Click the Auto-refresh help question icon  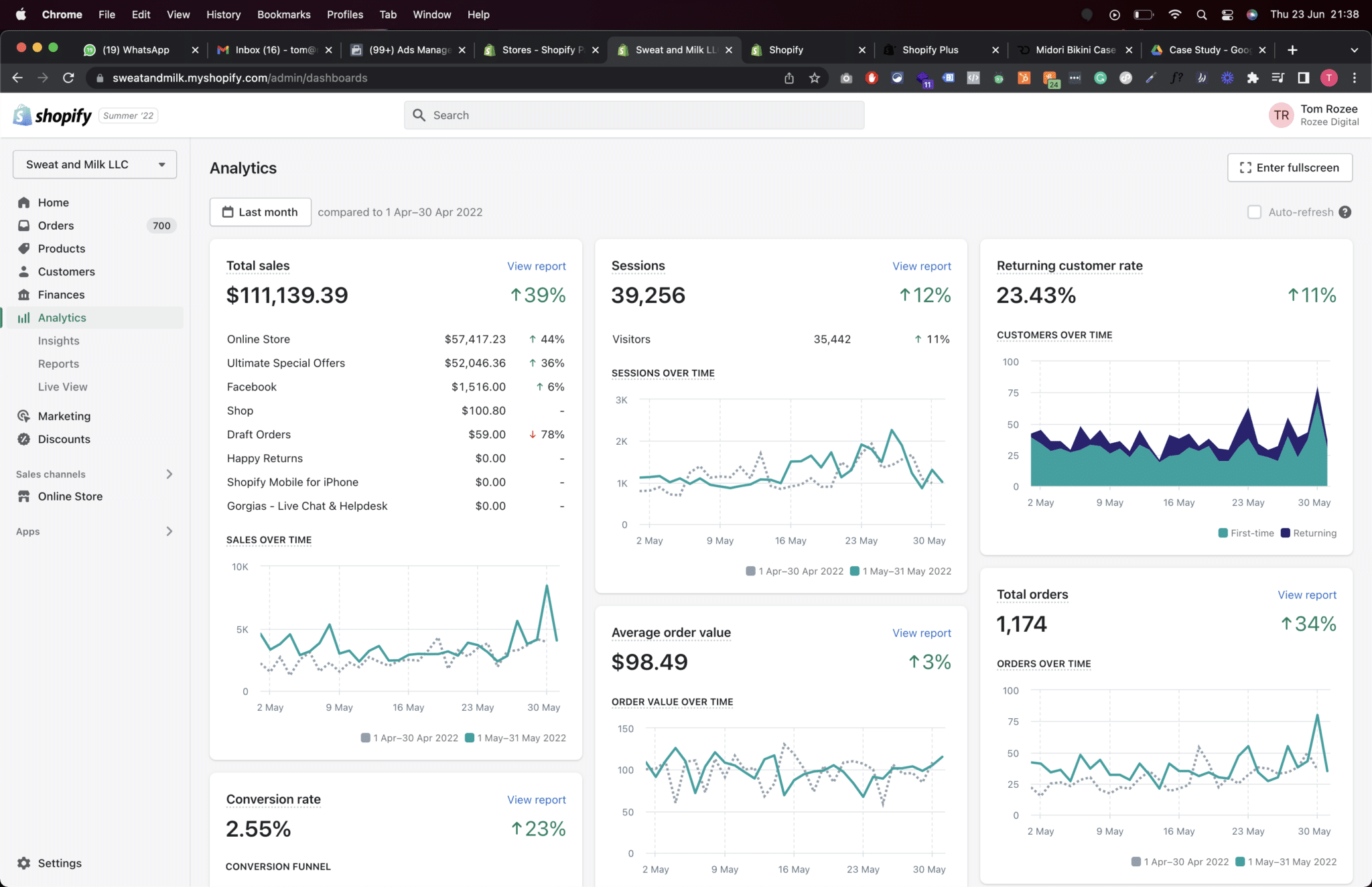1345,212
